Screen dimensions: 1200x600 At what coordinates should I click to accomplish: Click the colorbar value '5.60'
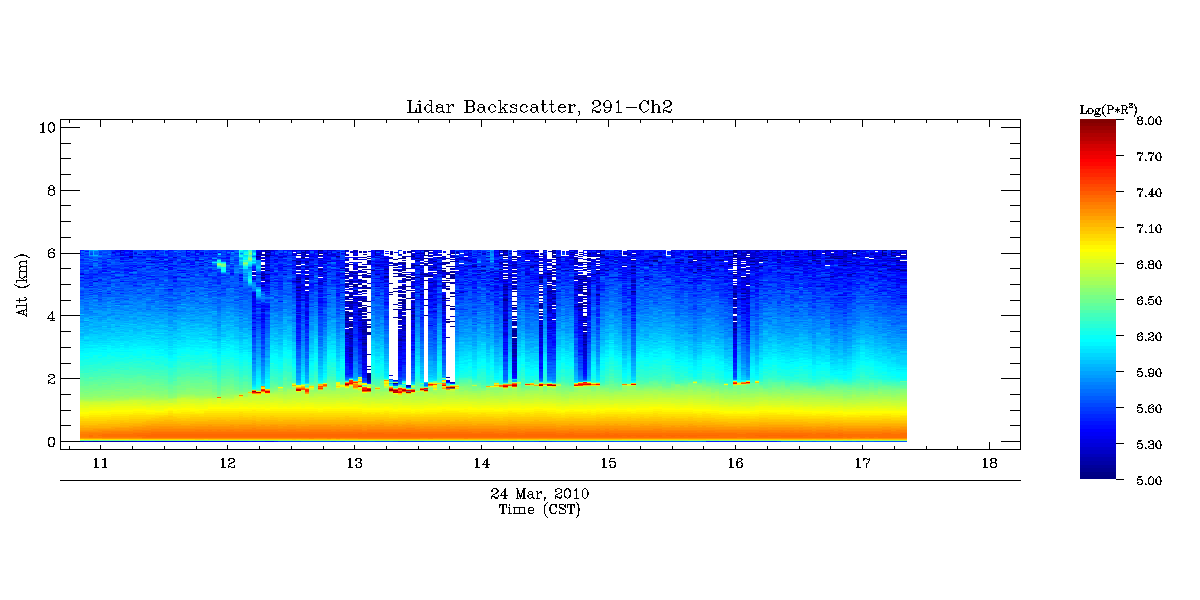point(1149,409)
